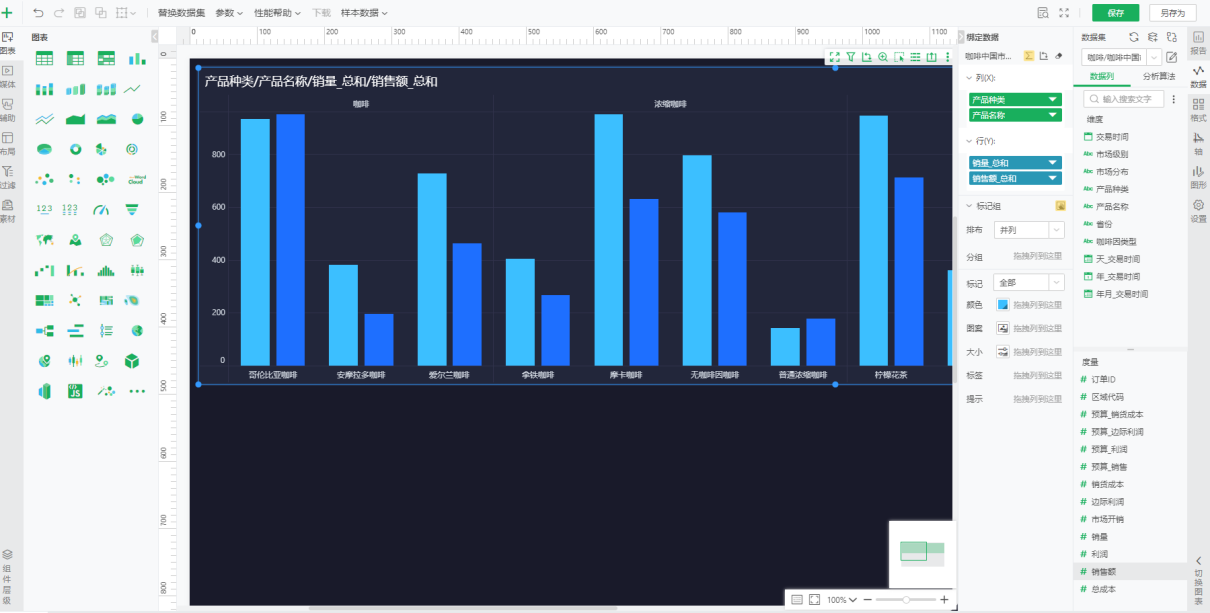Collapse the 行(Y) section
Screen dimensions: 1210x613
[971, 140]
